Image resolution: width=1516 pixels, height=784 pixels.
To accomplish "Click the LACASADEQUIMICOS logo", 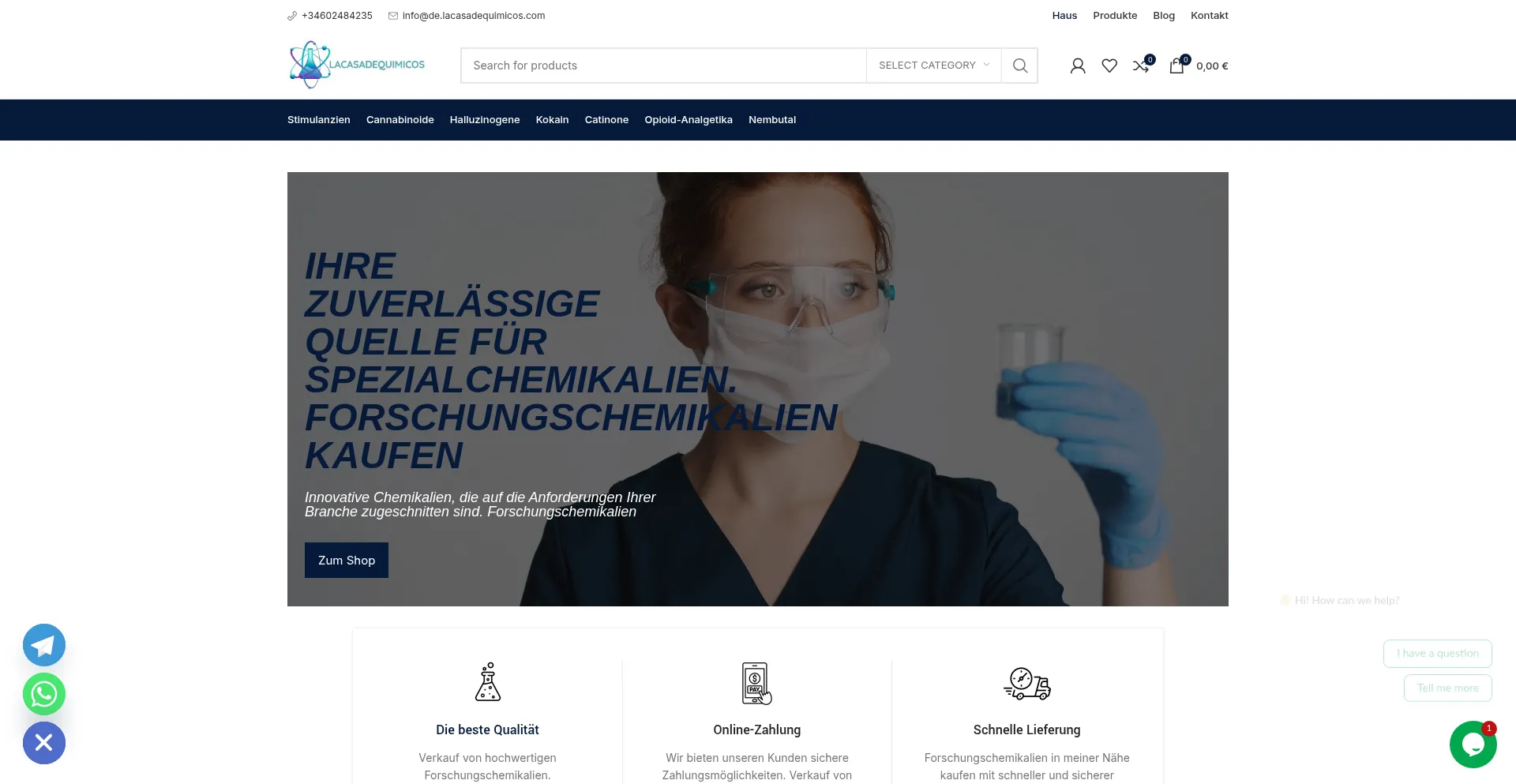I will click(x=356, y=65).
